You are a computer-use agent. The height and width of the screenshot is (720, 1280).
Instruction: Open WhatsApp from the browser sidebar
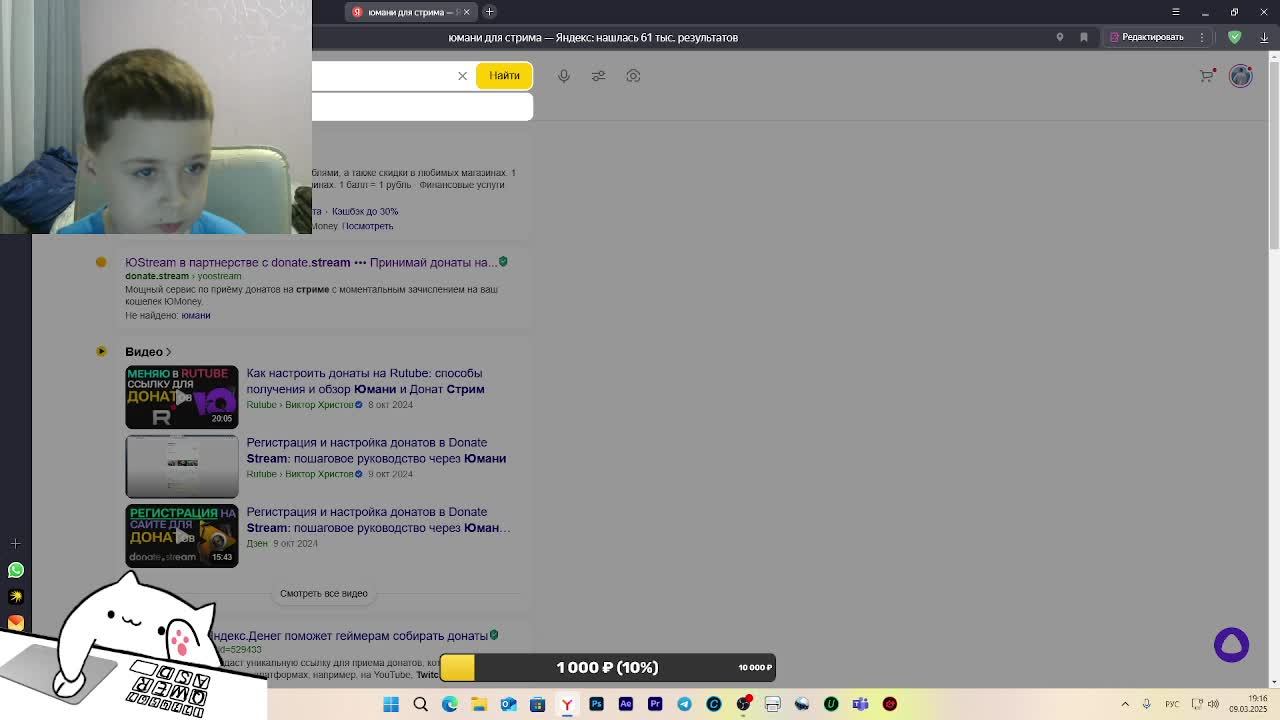(x=15, y=570)
